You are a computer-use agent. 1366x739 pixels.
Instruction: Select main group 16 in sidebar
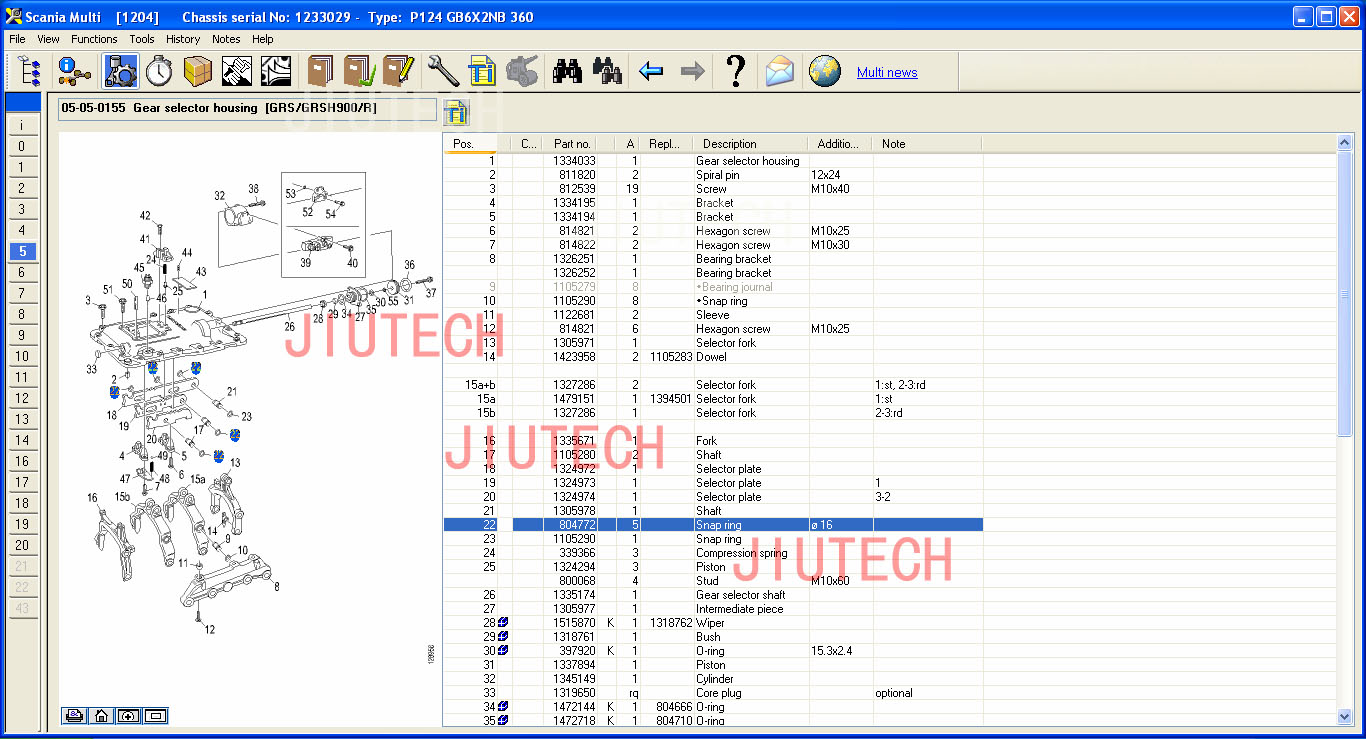tap(22, 462)
